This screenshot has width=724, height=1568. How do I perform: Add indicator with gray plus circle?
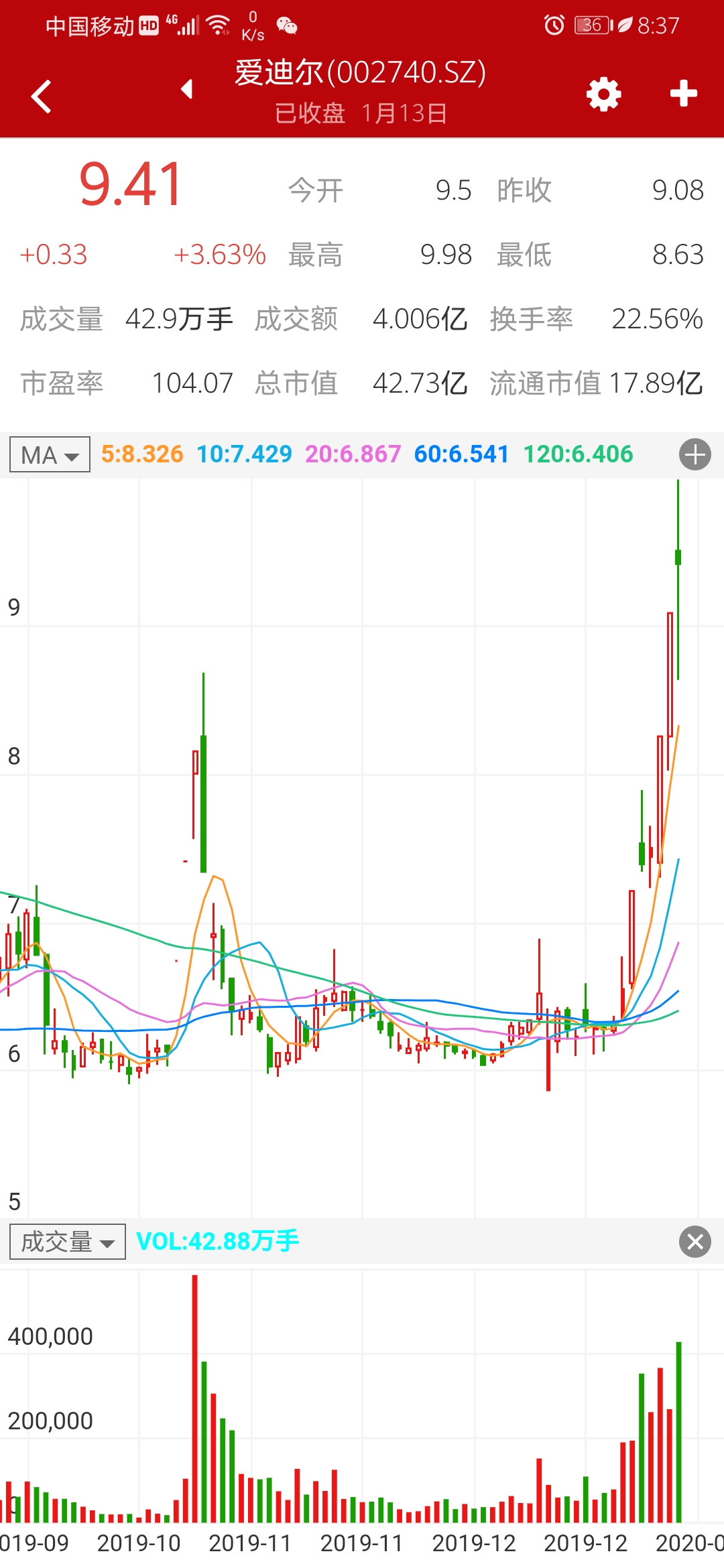[695, 455]
